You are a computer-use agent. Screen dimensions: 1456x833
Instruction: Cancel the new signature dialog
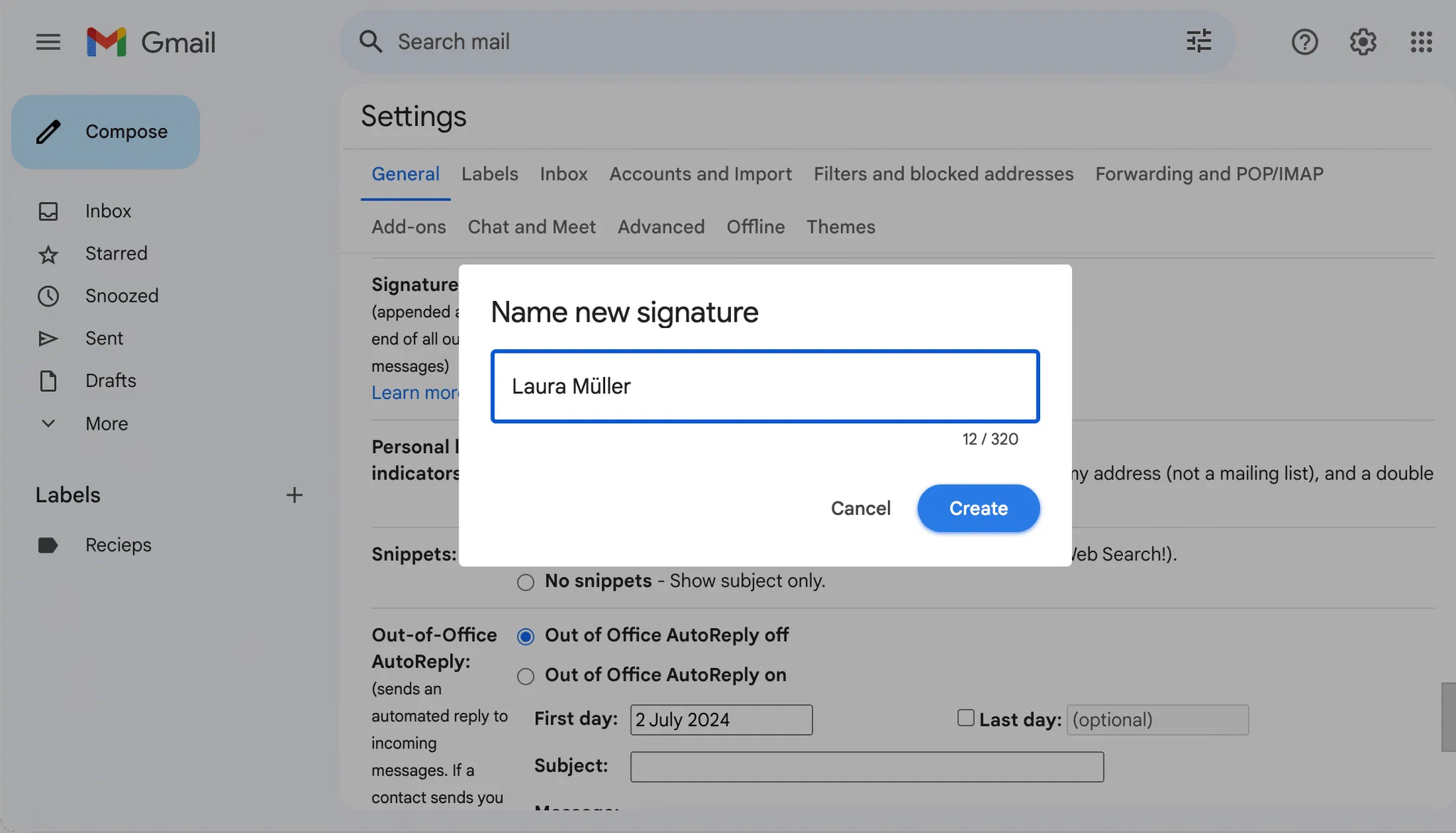pos(860,508)
